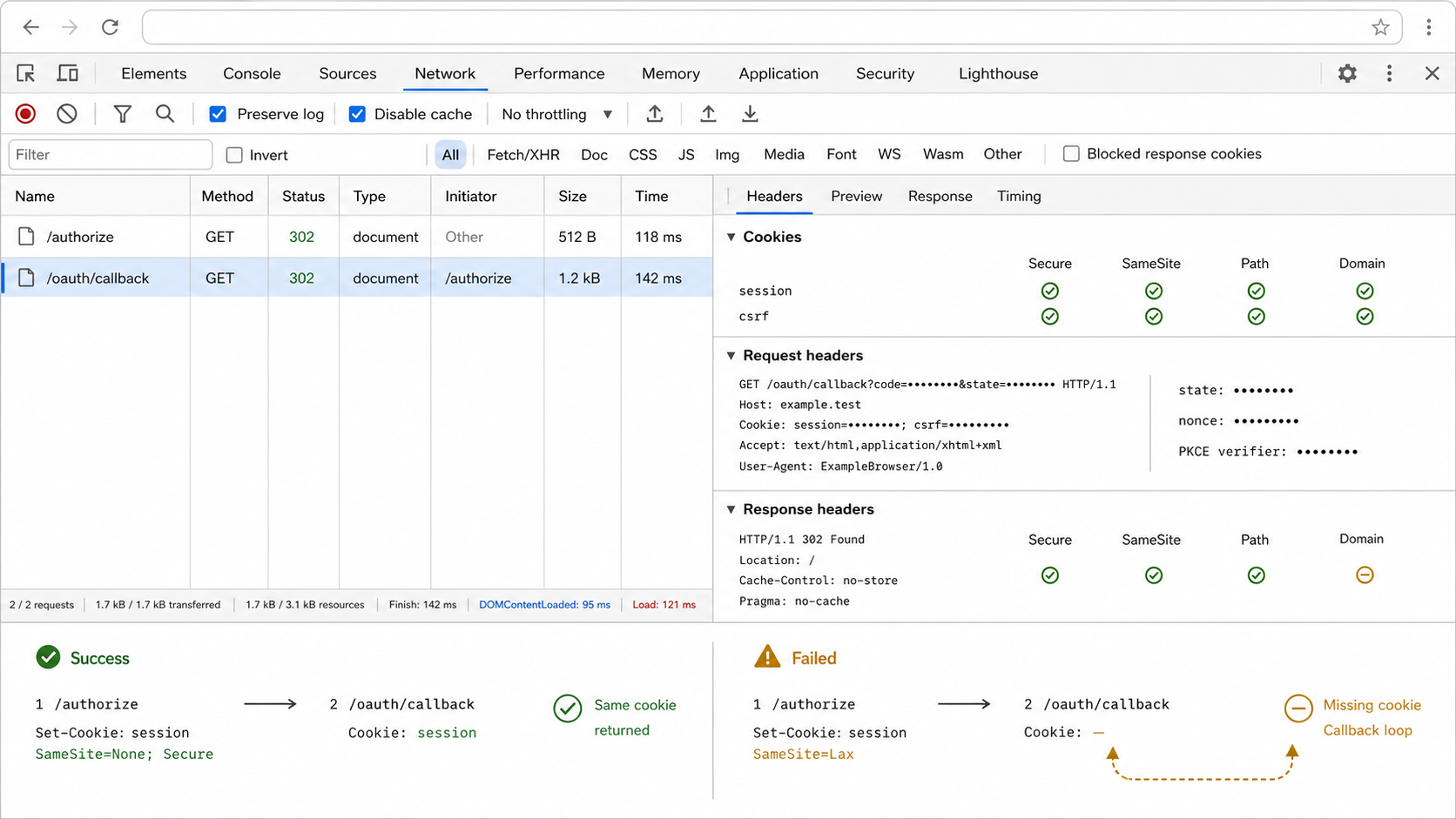Collapse the Request headers section
This screenshot has width=1456, height=819.
pos(731,355)
